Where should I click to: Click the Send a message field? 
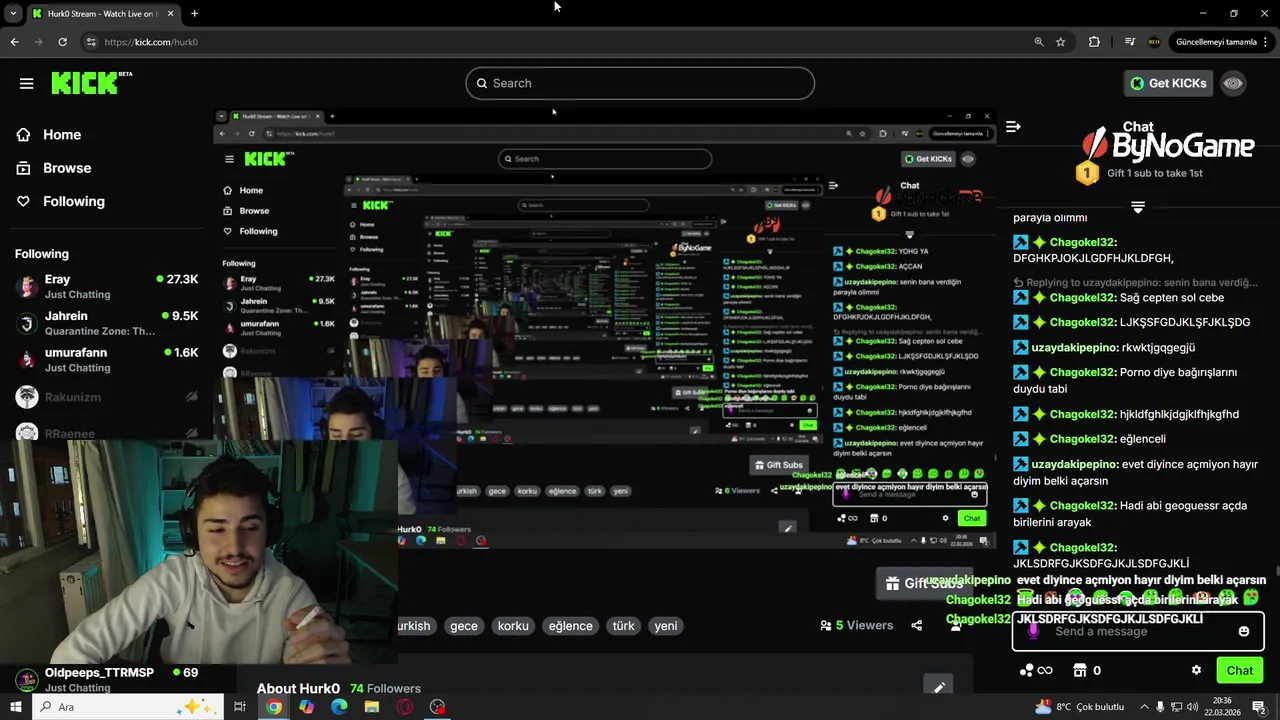click(1138, 632)
